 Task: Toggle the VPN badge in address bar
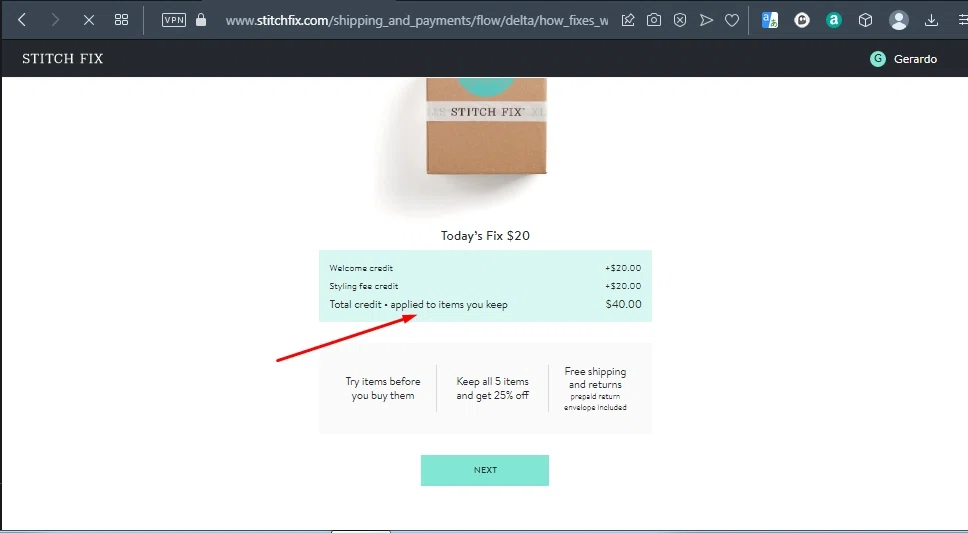(x=173, y=20)
